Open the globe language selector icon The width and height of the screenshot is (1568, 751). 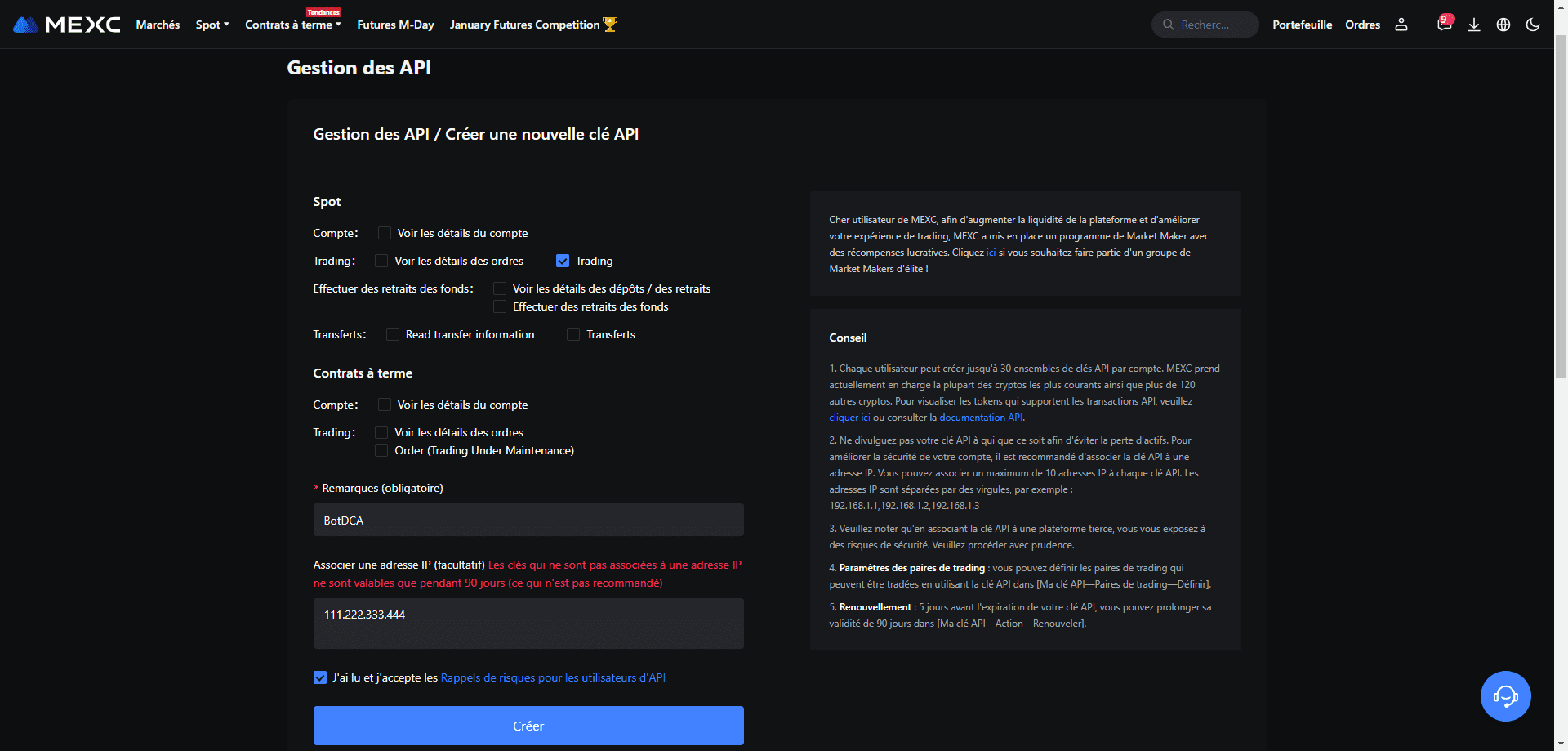pyautogui.click(x=1503, y=25)
